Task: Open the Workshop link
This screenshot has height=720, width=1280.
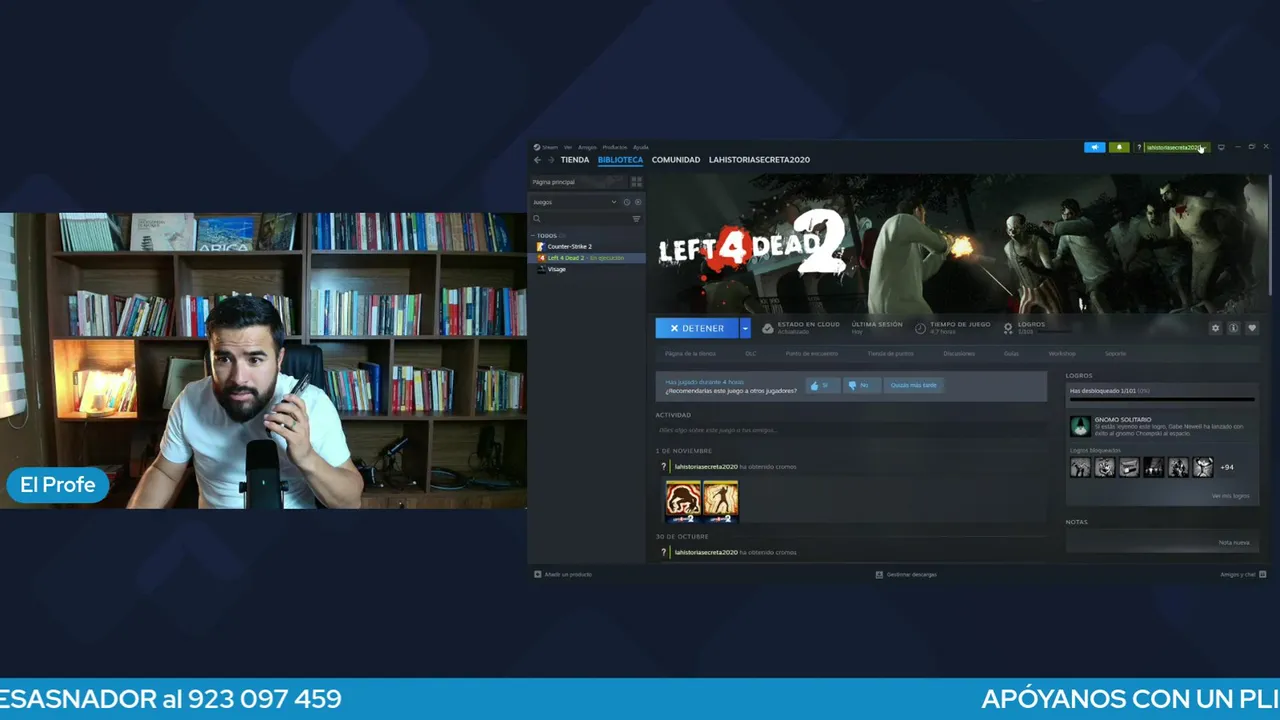Action: click(x=1062, y=354)
